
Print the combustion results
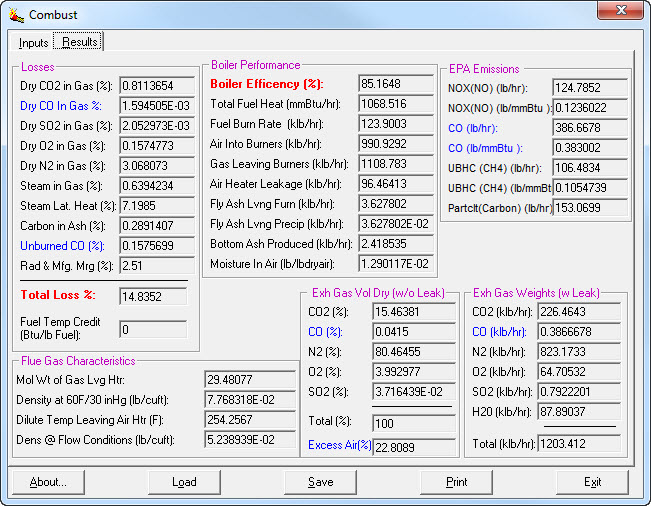pos(456,482)
